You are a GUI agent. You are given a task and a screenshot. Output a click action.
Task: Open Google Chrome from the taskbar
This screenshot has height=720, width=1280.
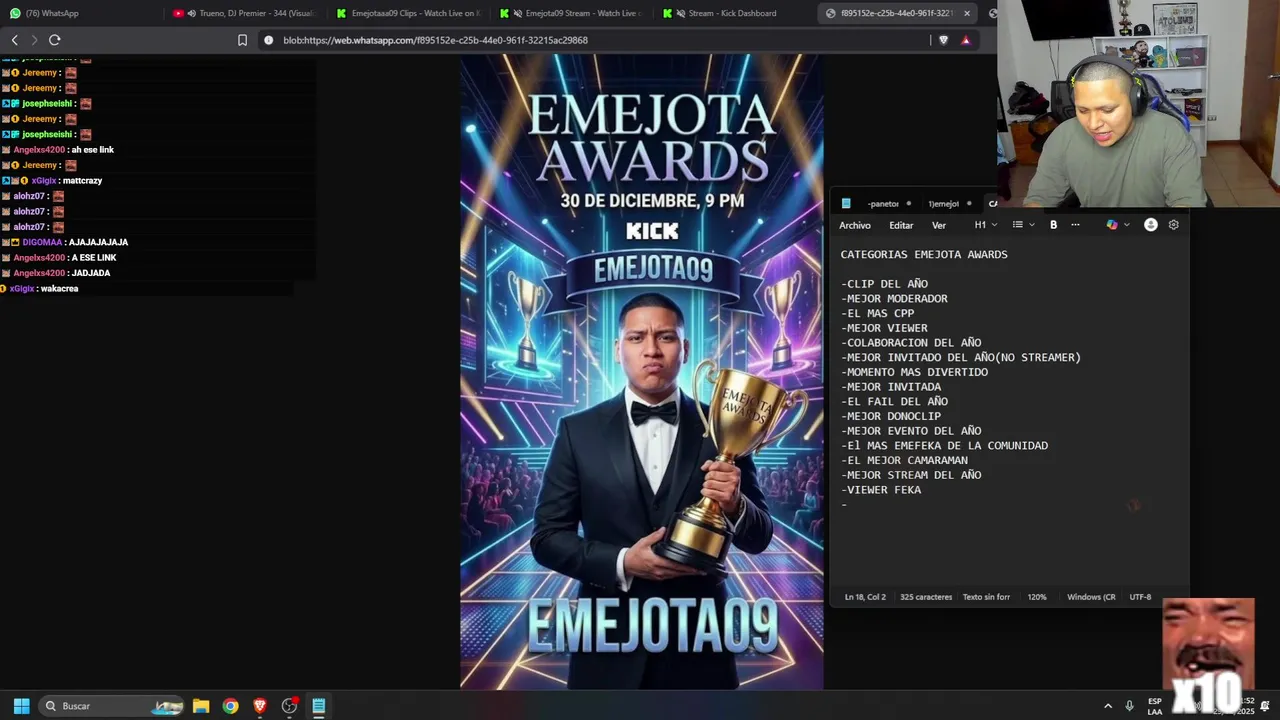point(231,706)
